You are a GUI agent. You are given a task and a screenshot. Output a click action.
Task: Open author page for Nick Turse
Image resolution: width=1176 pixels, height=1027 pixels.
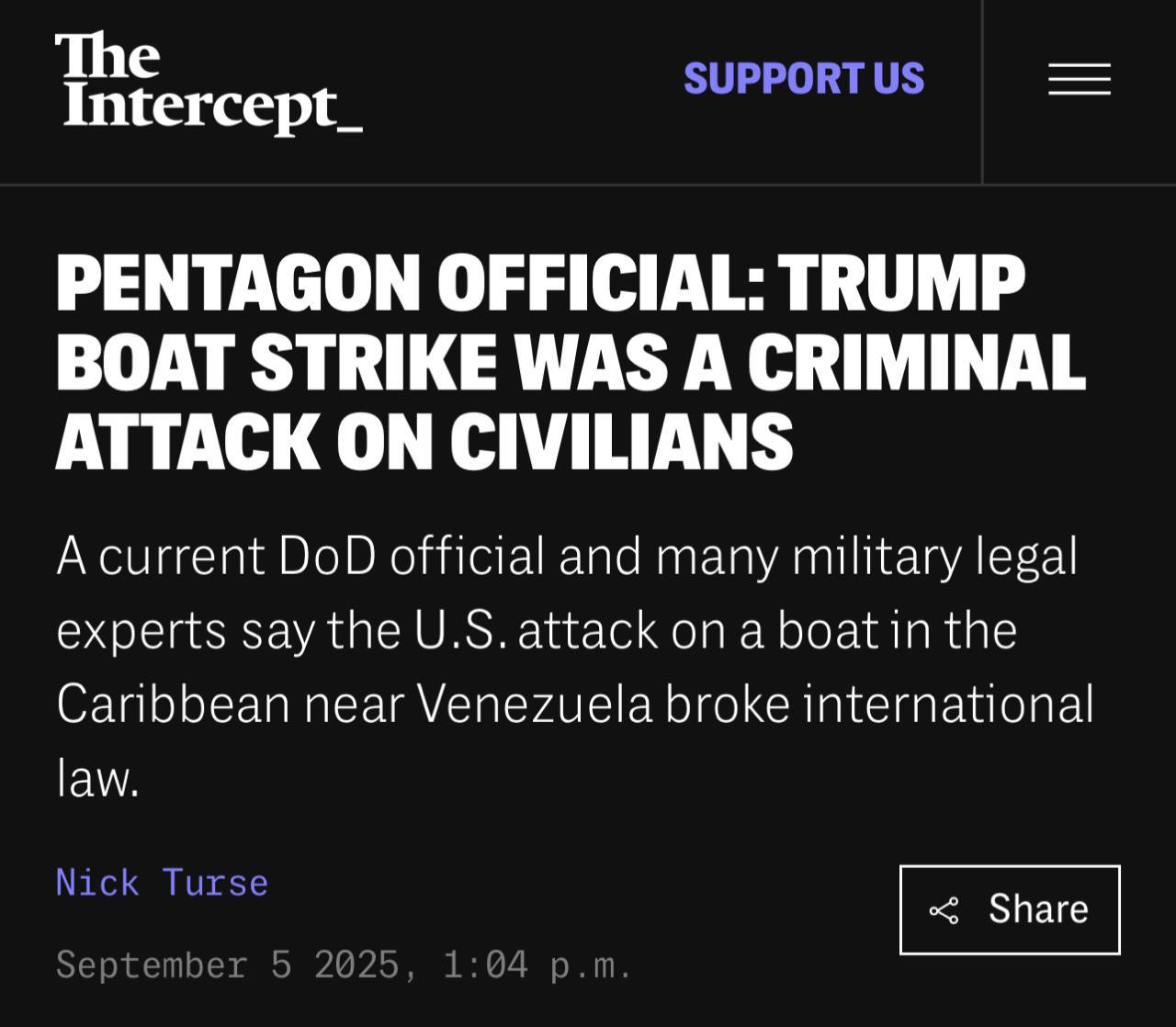[162, 883]
